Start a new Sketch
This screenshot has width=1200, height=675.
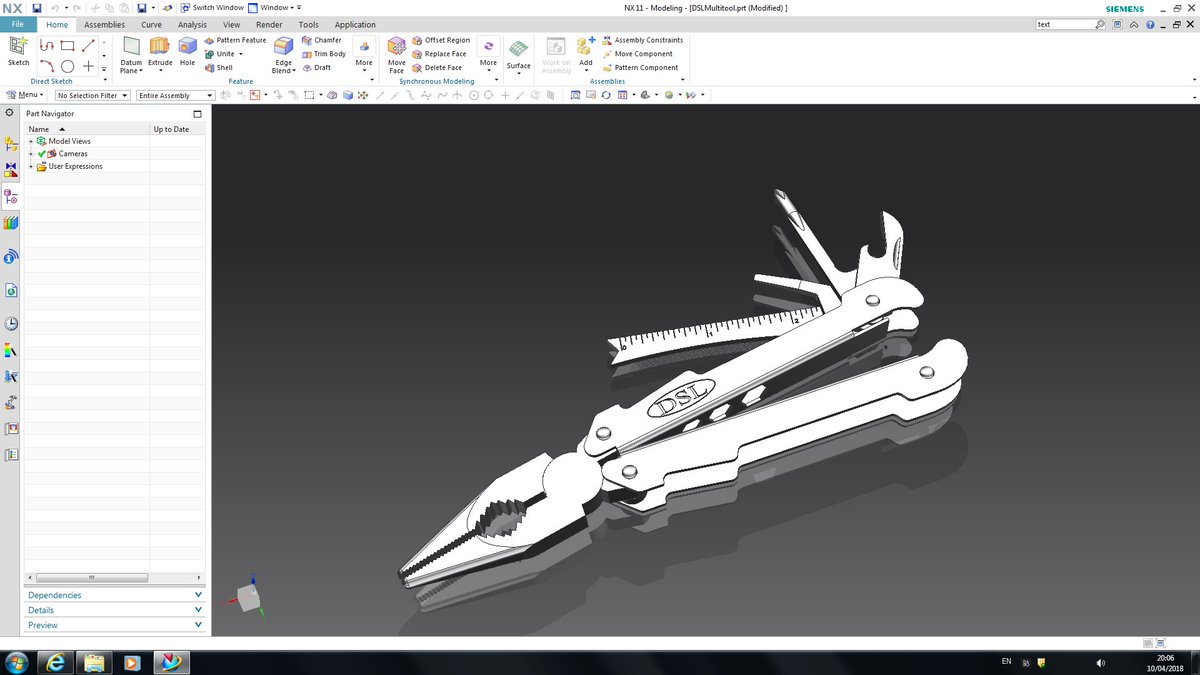coord(18,51)
